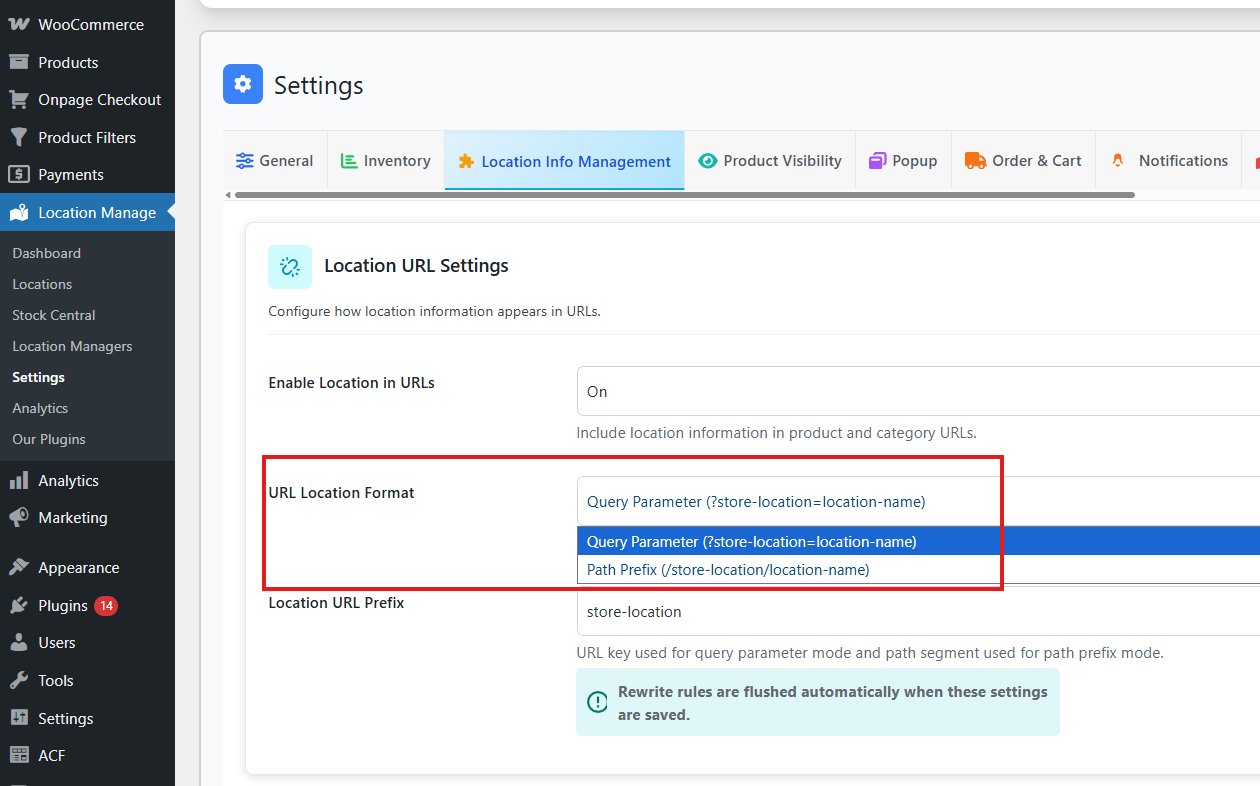The height and width of the screenshot is (786, 1260).
Task: Click the Onpage Checkout cart icon
Action: pyautogui.click(x=18, y=99)
